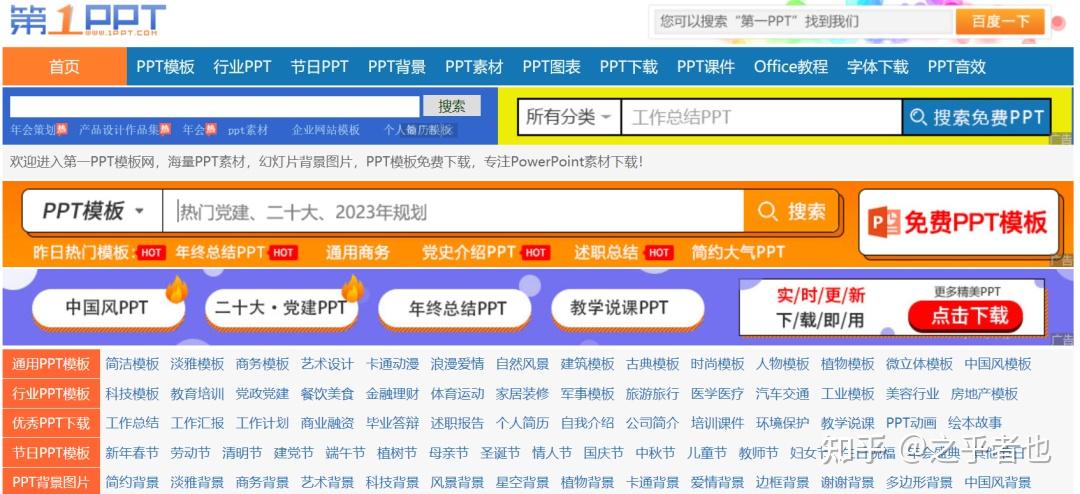Click the 搜索免费PPT button
The height and width of the screenshot is (494, 1080).
(x=977, y=117)
